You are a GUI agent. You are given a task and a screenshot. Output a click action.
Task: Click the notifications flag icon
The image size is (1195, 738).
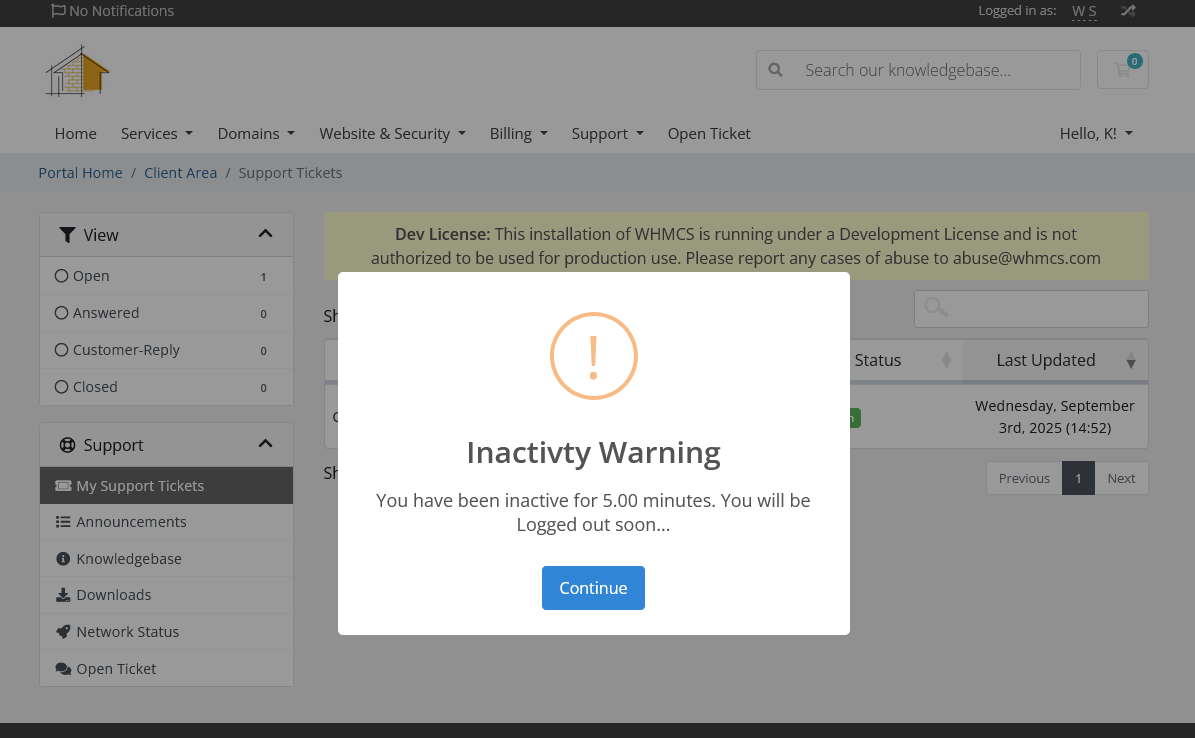(x=58, y=11)
